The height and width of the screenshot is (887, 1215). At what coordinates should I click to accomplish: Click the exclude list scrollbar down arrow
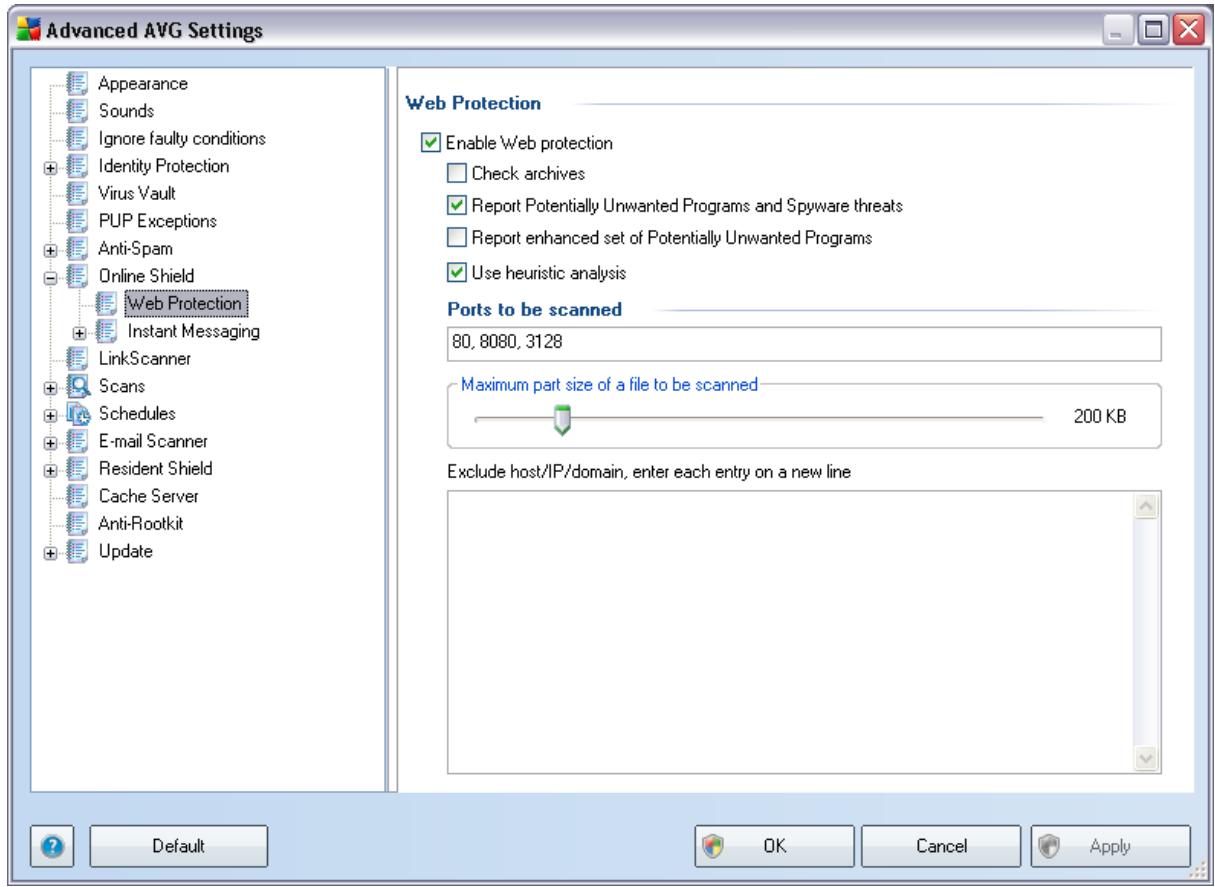coord(1148,760)
